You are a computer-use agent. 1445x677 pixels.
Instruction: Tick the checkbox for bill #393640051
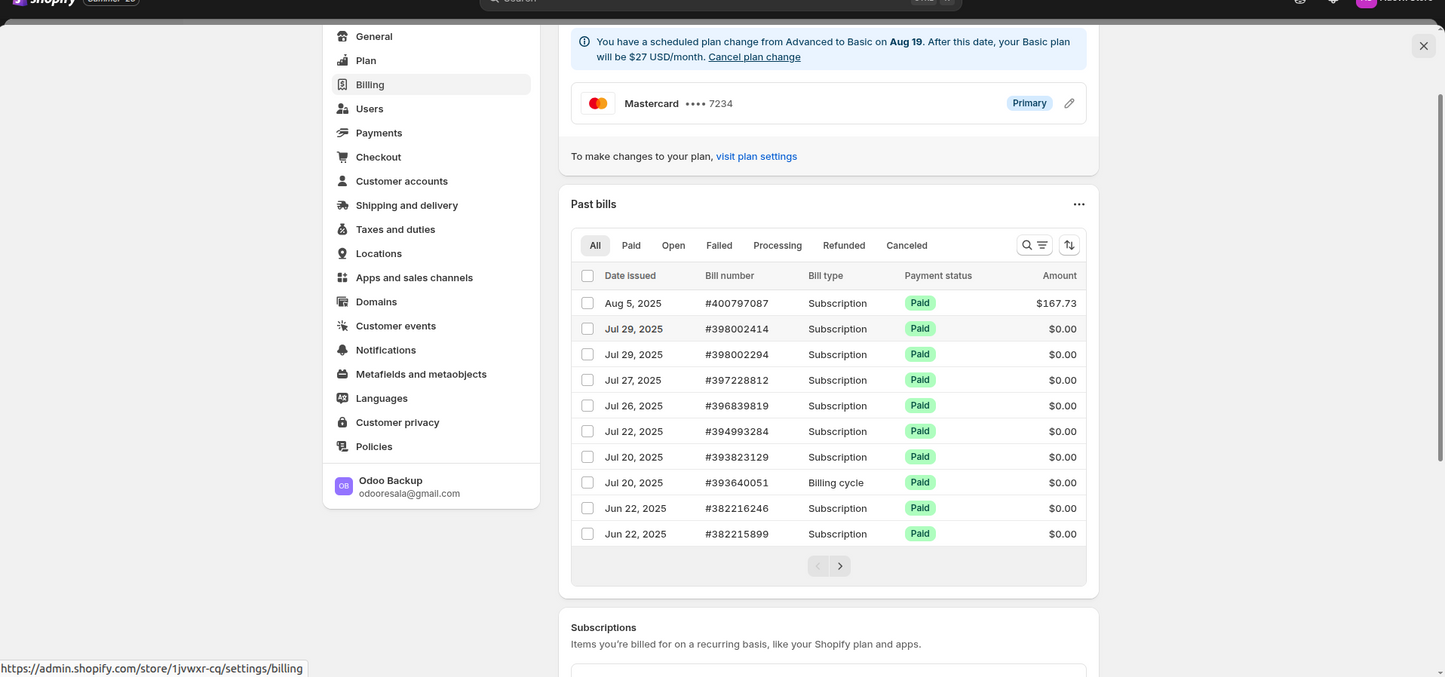[x=587, y=483]
